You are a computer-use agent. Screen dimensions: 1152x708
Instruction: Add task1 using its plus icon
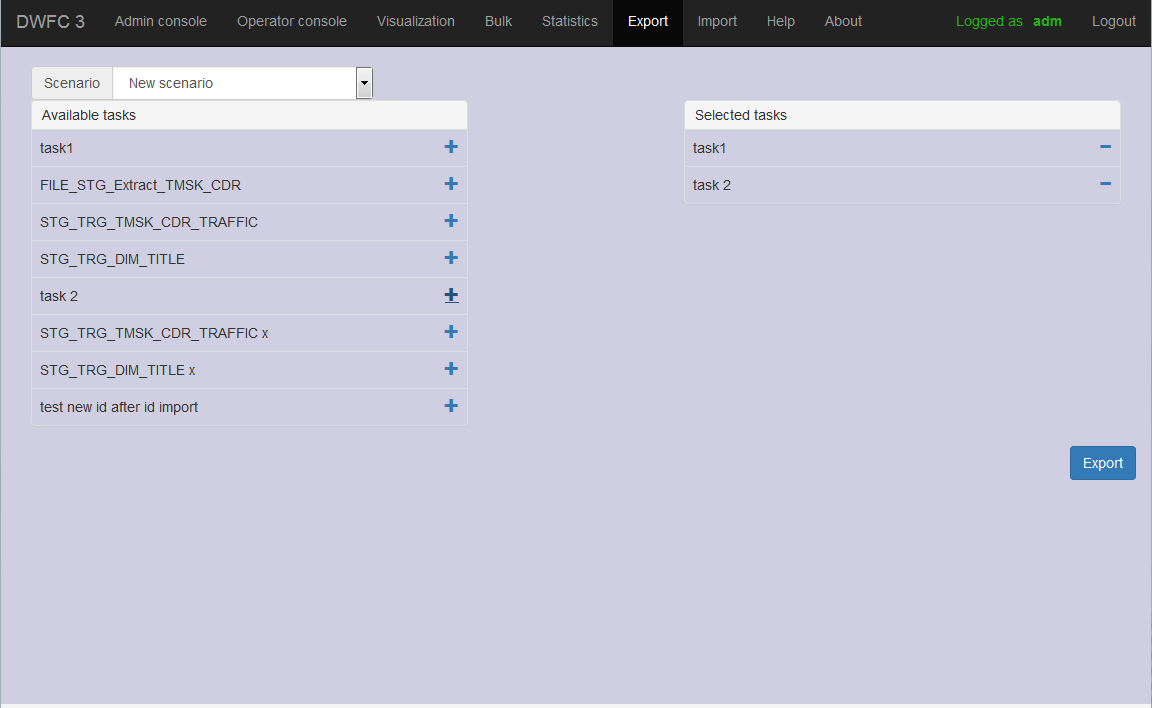[x=451, y=147]
